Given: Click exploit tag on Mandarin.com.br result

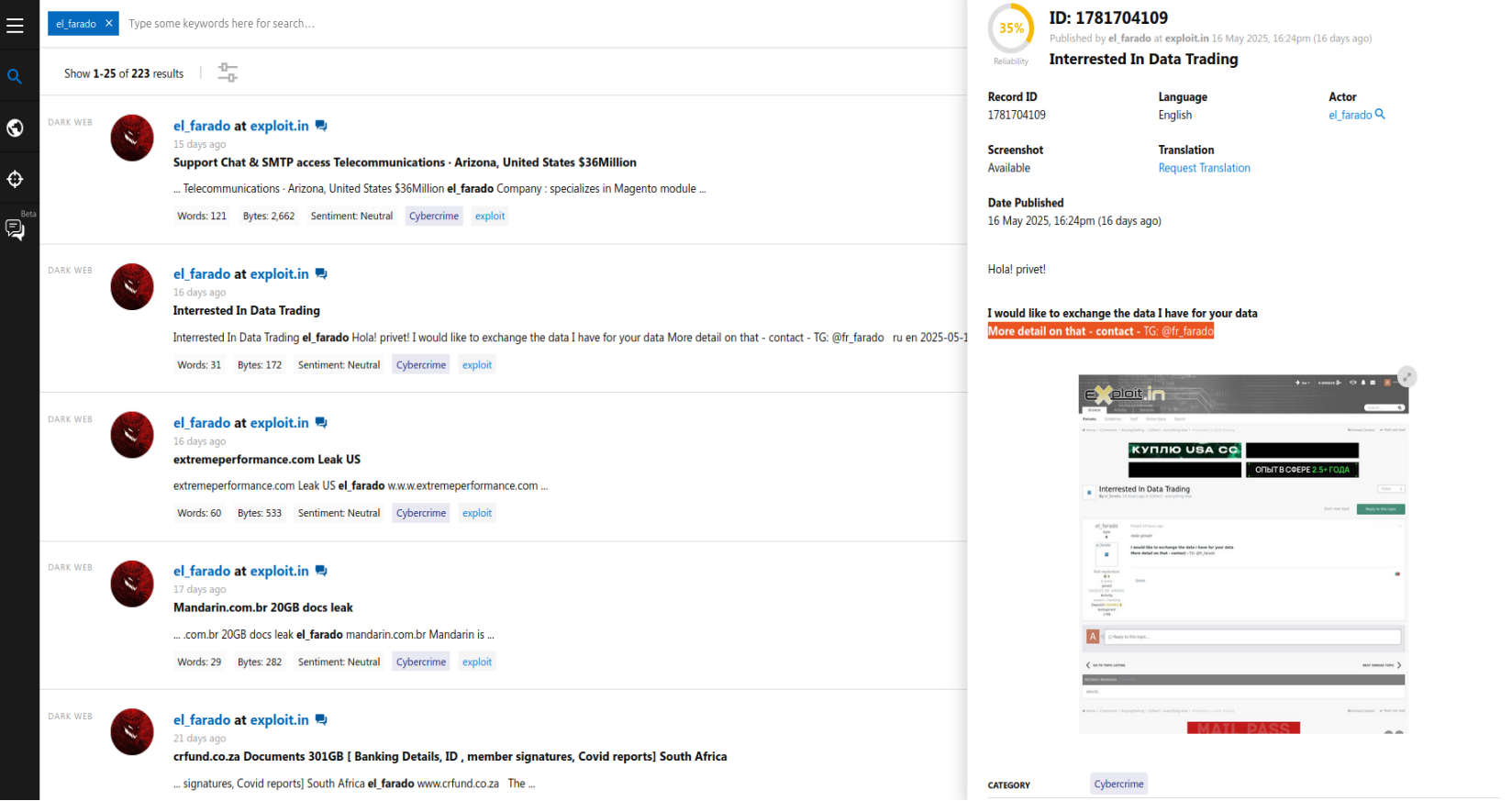Looking at the screenshot, I should (477, 662).
